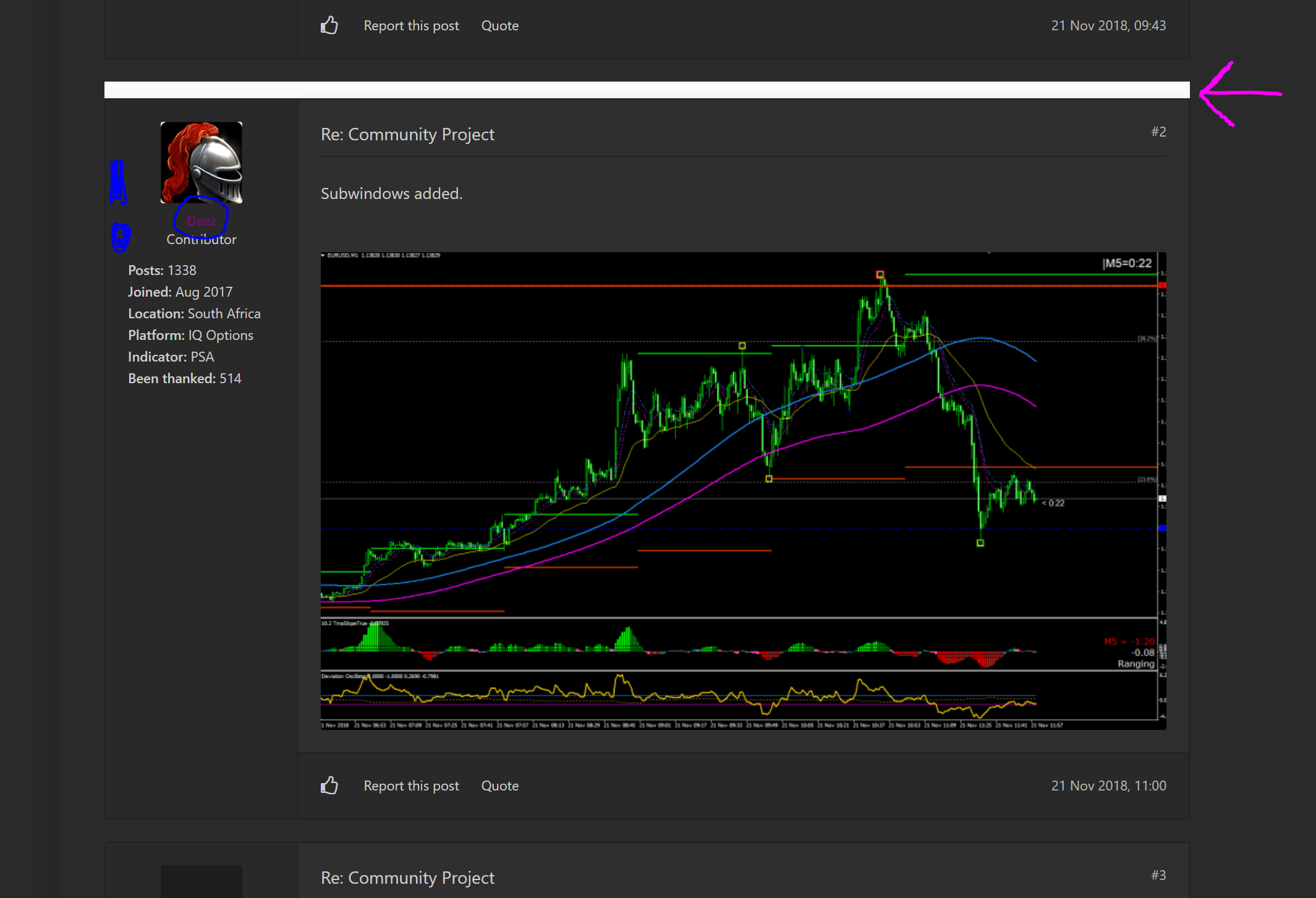Screen dimensions: 1316x898
Task: Open Re: Community Project title of post #2
Action: click(407, 134)
